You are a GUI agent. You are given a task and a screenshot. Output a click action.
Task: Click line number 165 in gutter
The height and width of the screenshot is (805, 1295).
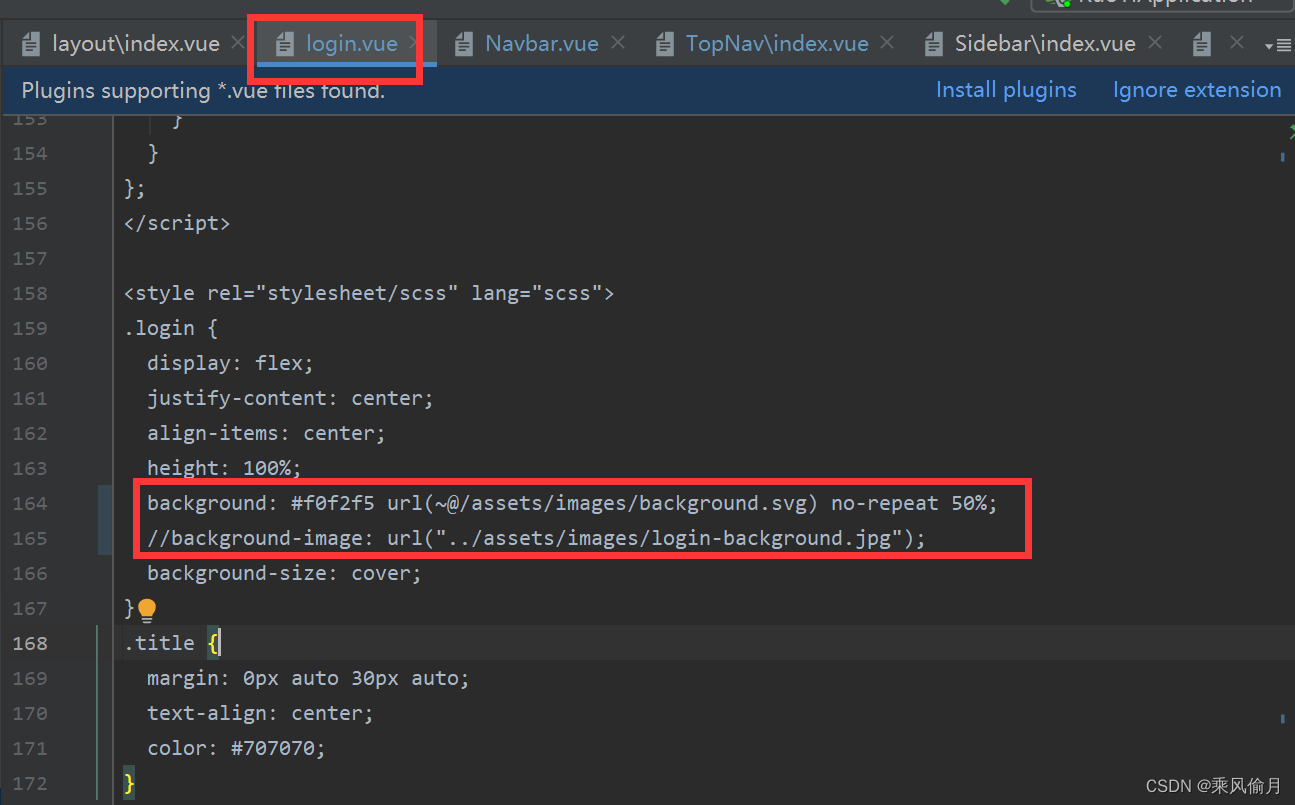coord(30,538)
